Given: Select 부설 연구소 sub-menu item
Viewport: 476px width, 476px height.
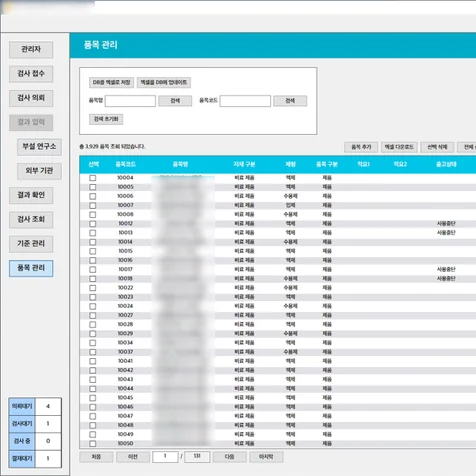Looking at the screenshot, I should click(39, 147).
